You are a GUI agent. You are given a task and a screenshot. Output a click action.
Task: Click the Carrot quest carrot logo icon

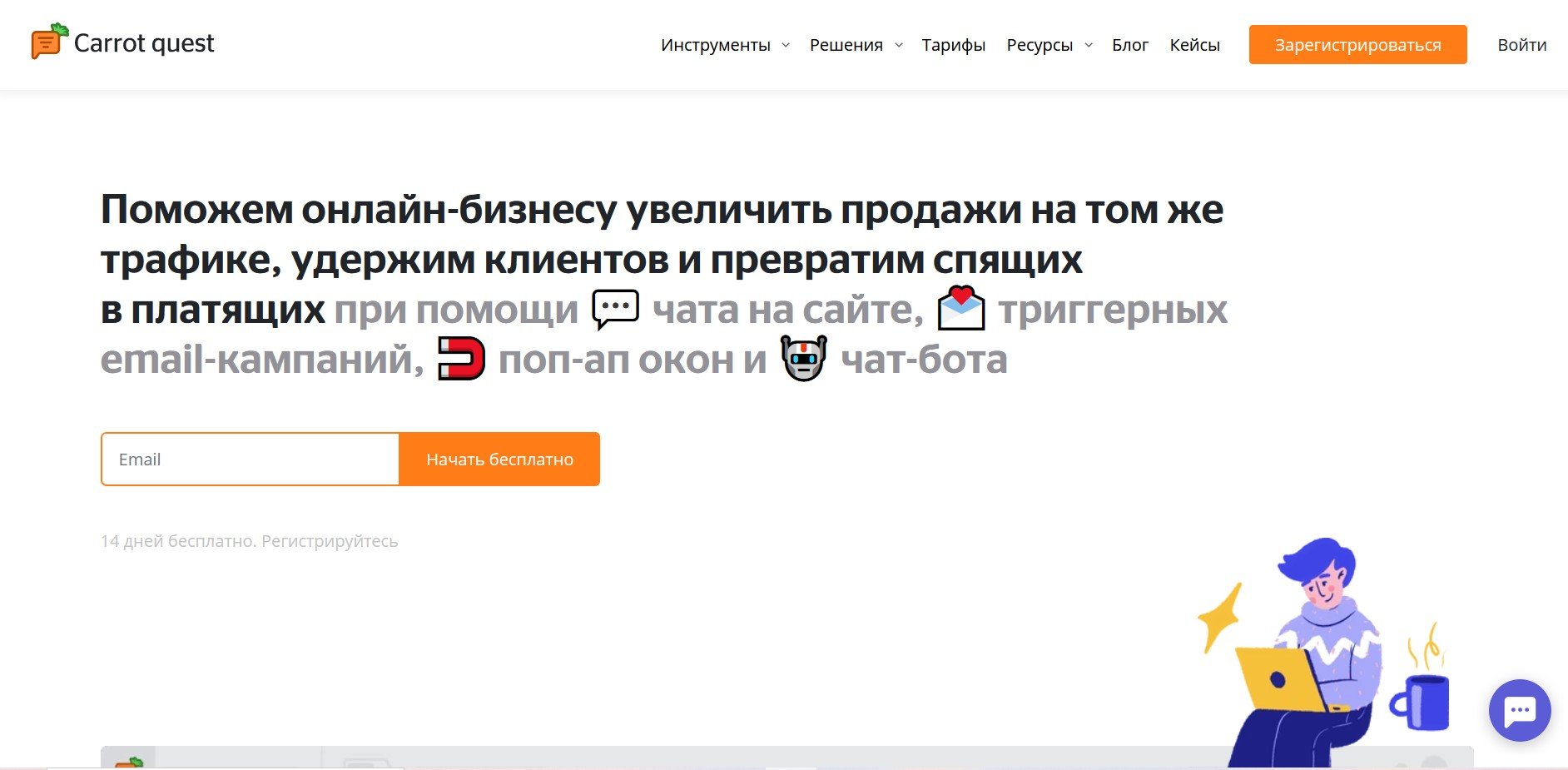point(48,42)
